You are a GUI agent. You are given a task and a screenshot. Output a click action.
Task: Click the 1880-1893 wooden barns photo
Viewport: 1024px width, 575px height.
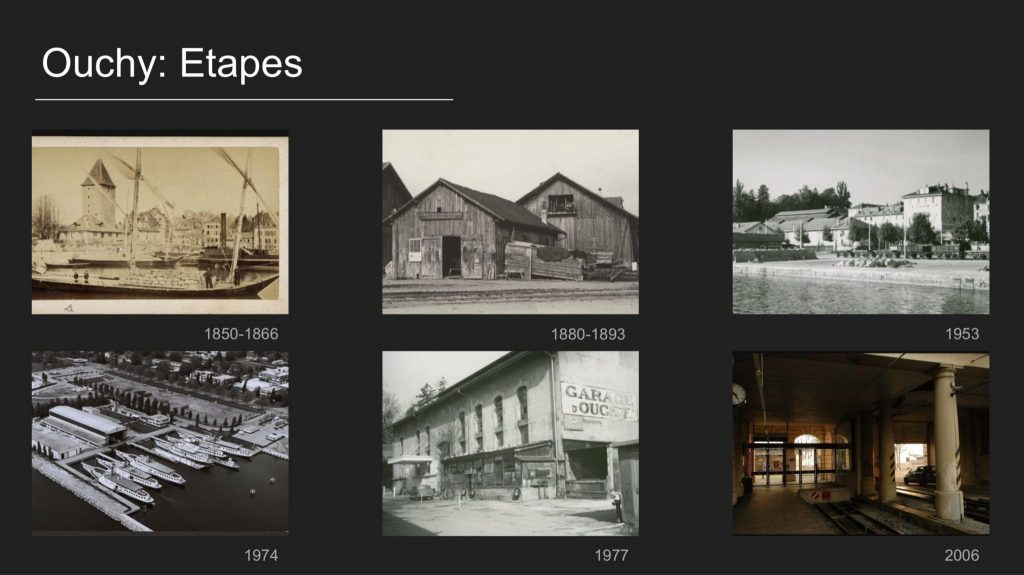[x=510, y=222]
